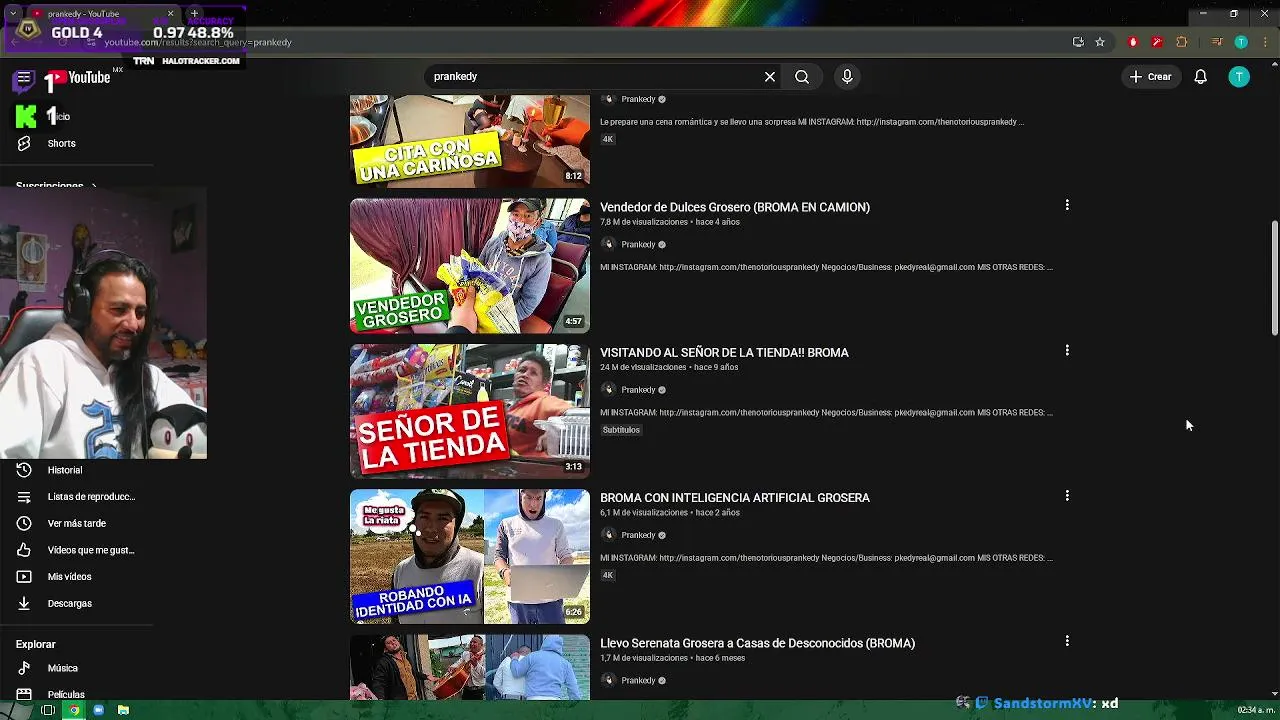
Task: Start voice search with the microphone icon
Action: point(847,77)
